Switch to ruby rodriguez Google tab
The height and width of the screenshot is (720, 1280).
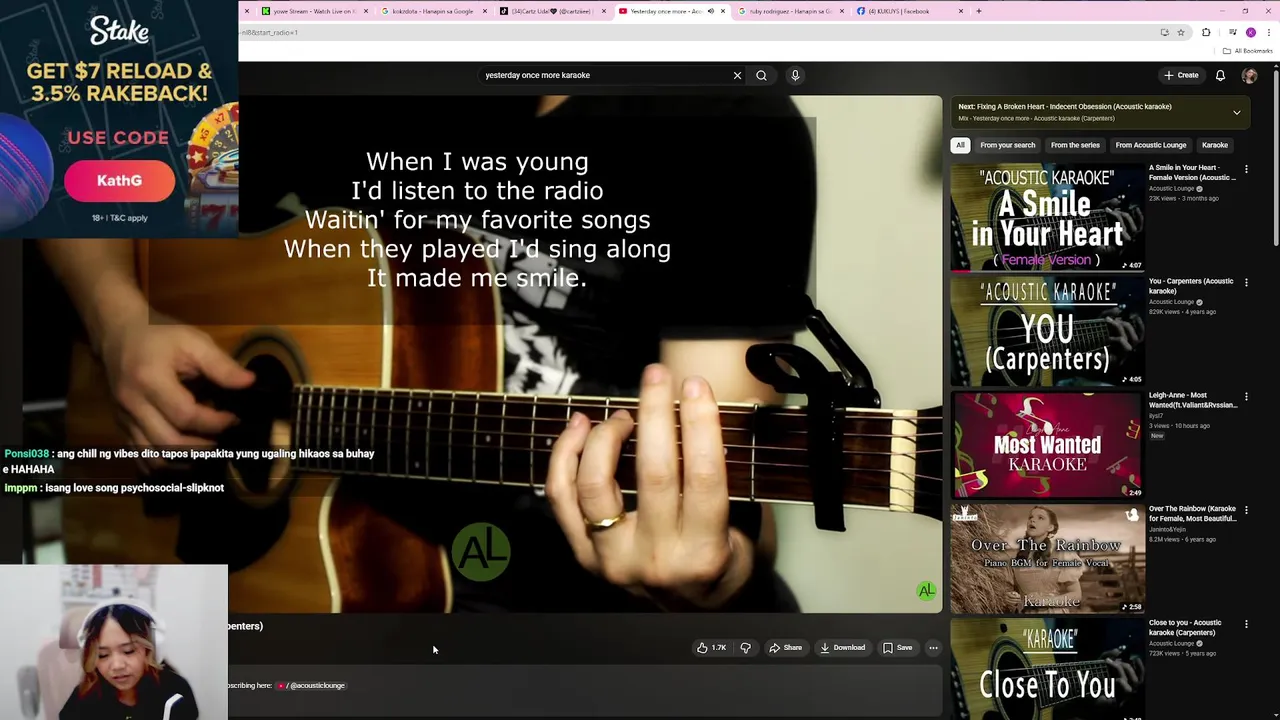click(790, 11)
